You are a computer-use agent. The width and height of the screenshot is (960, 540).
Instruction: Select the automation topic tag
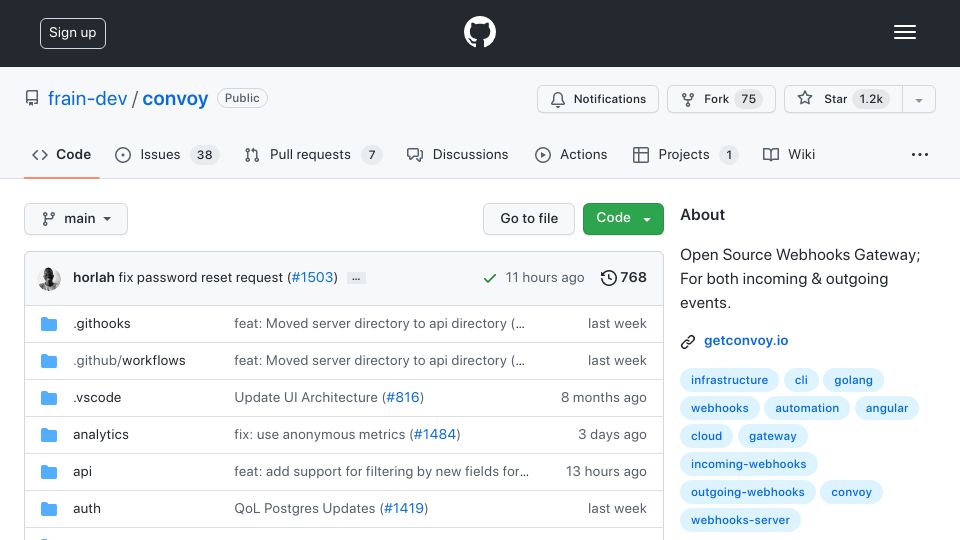tap(807, 408)
